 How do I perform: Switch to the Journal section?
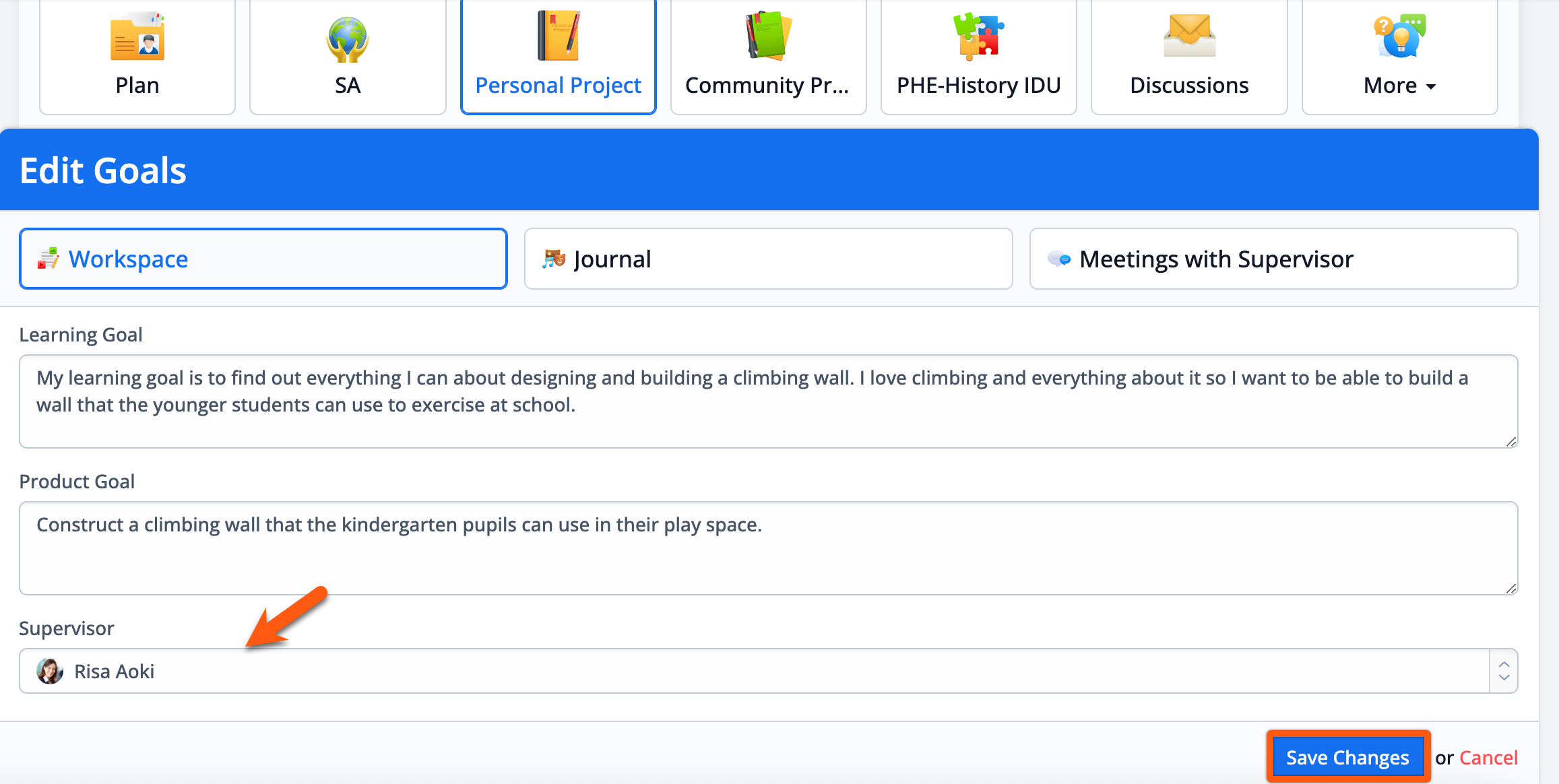pos(769,259)
